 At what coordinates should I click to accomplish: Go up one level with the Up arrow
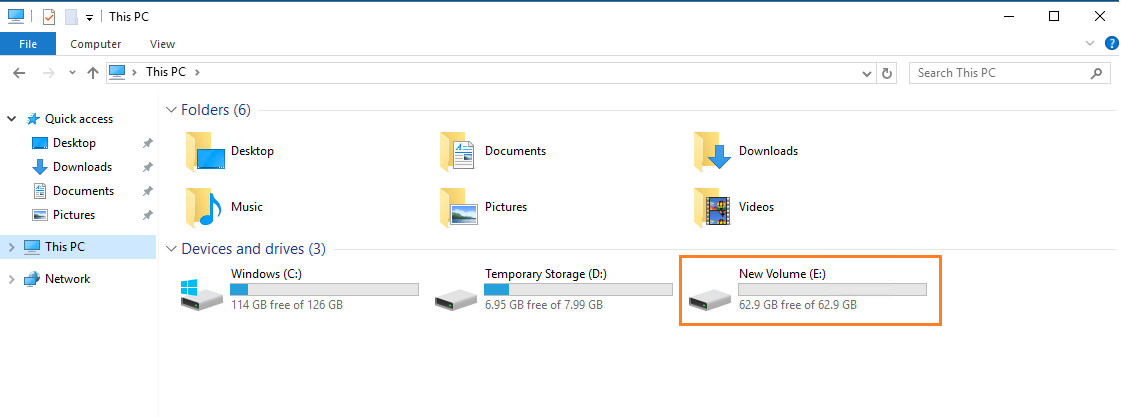point(93,73)
